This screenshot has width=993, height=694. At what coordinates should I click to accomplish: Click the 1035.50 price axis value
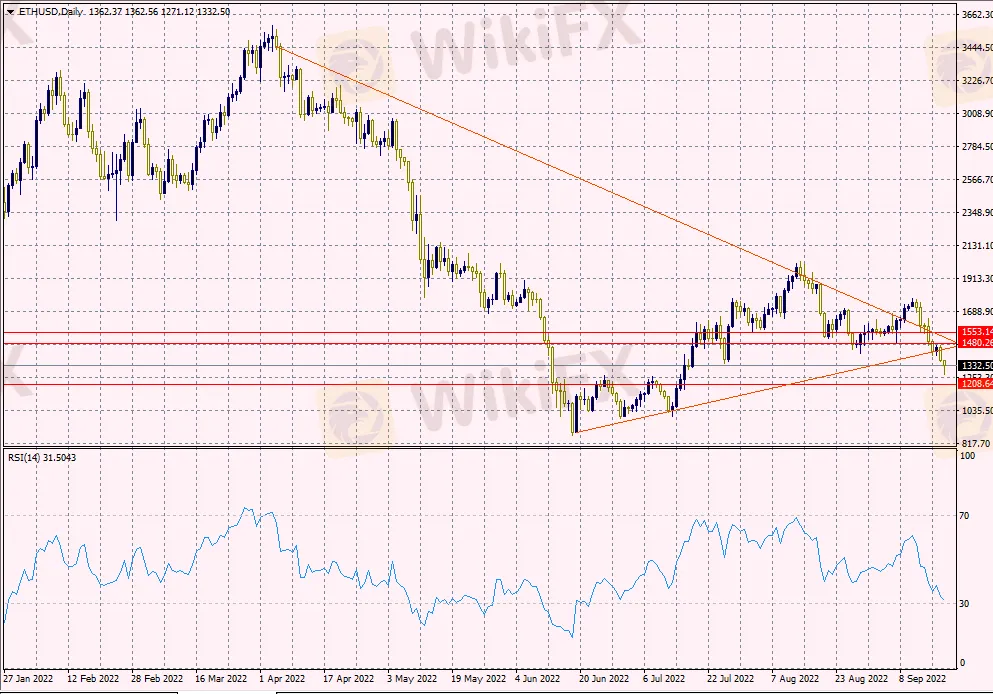point(975,410)
